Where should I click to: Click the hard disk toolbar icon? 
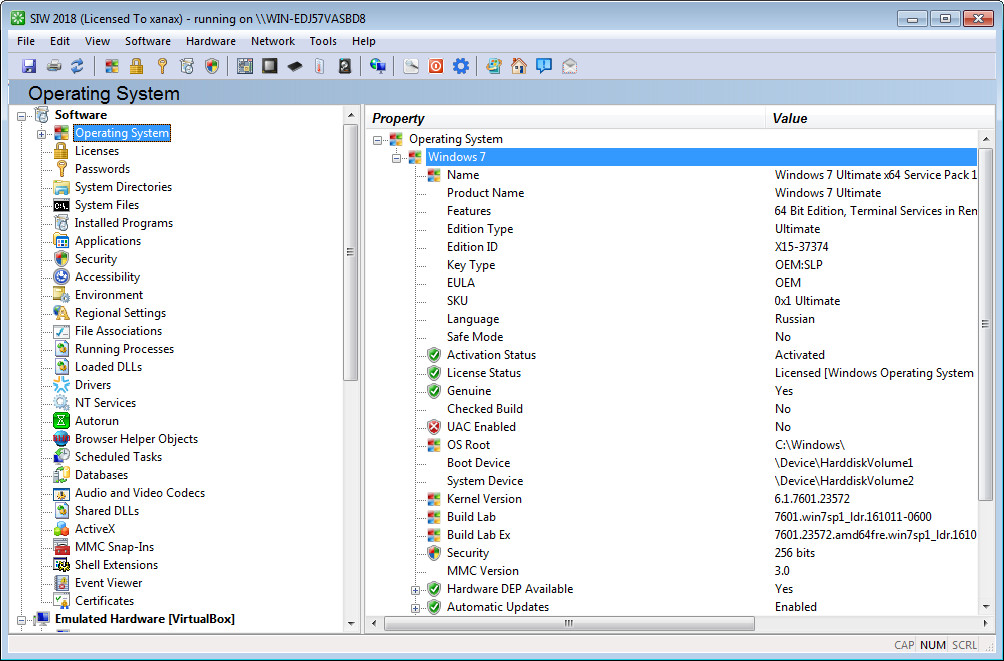tap(344, 66)
